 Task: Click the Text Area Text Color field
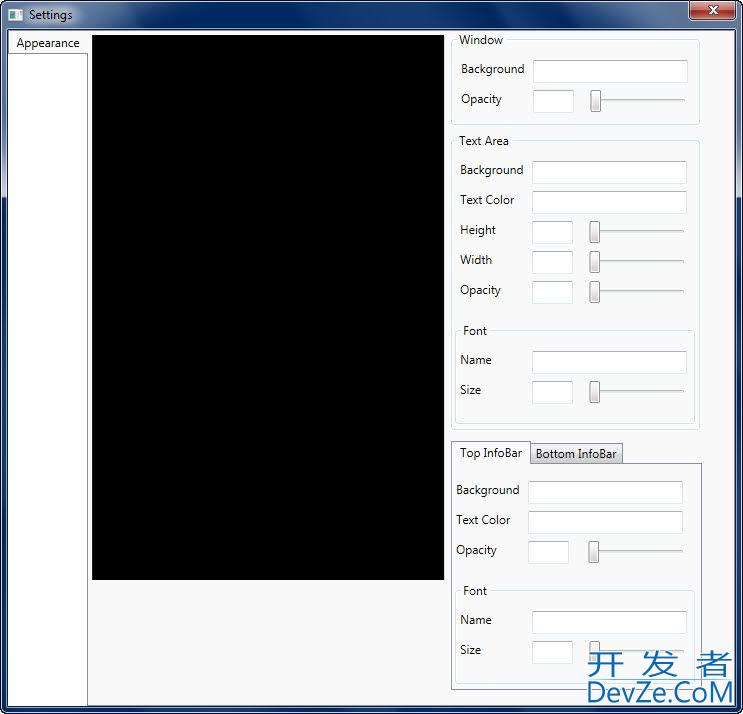pos(609,202)
